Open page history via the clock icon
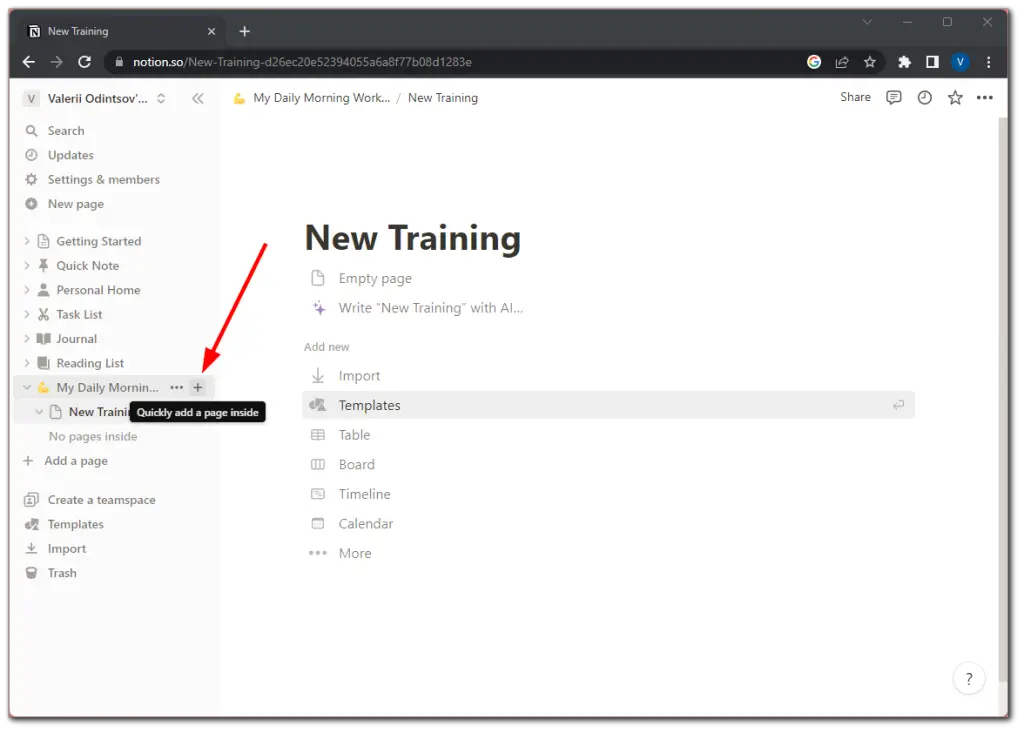1024x733 pixels. pos(924,97)
